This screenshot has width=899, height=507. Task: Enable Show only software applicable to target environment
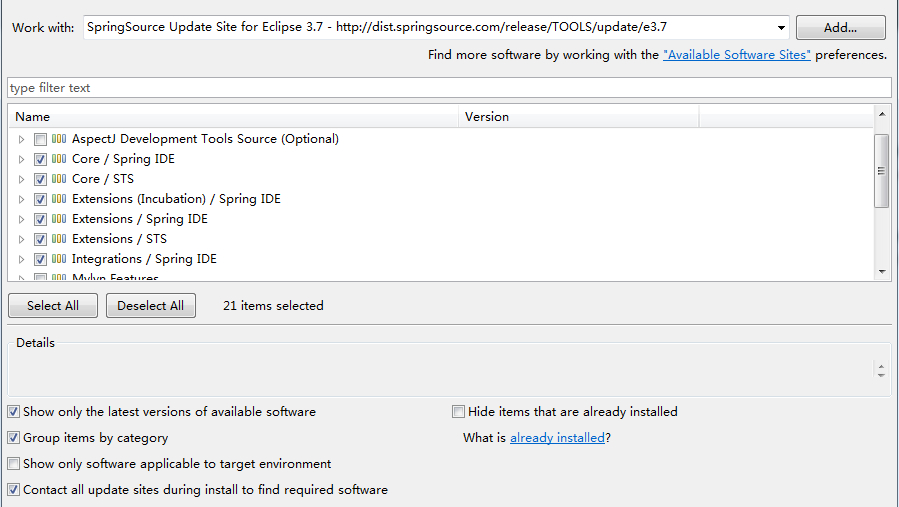click(14, 463)
